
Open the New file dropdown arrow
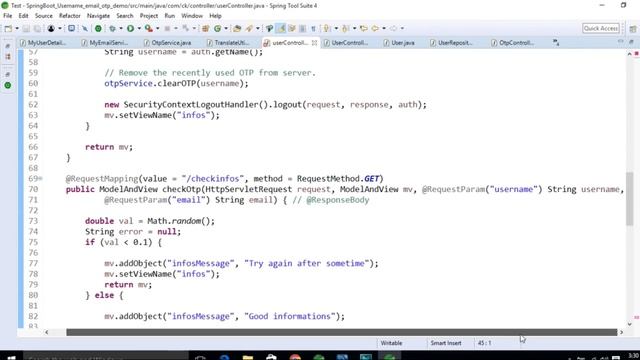tap(17, 28)
